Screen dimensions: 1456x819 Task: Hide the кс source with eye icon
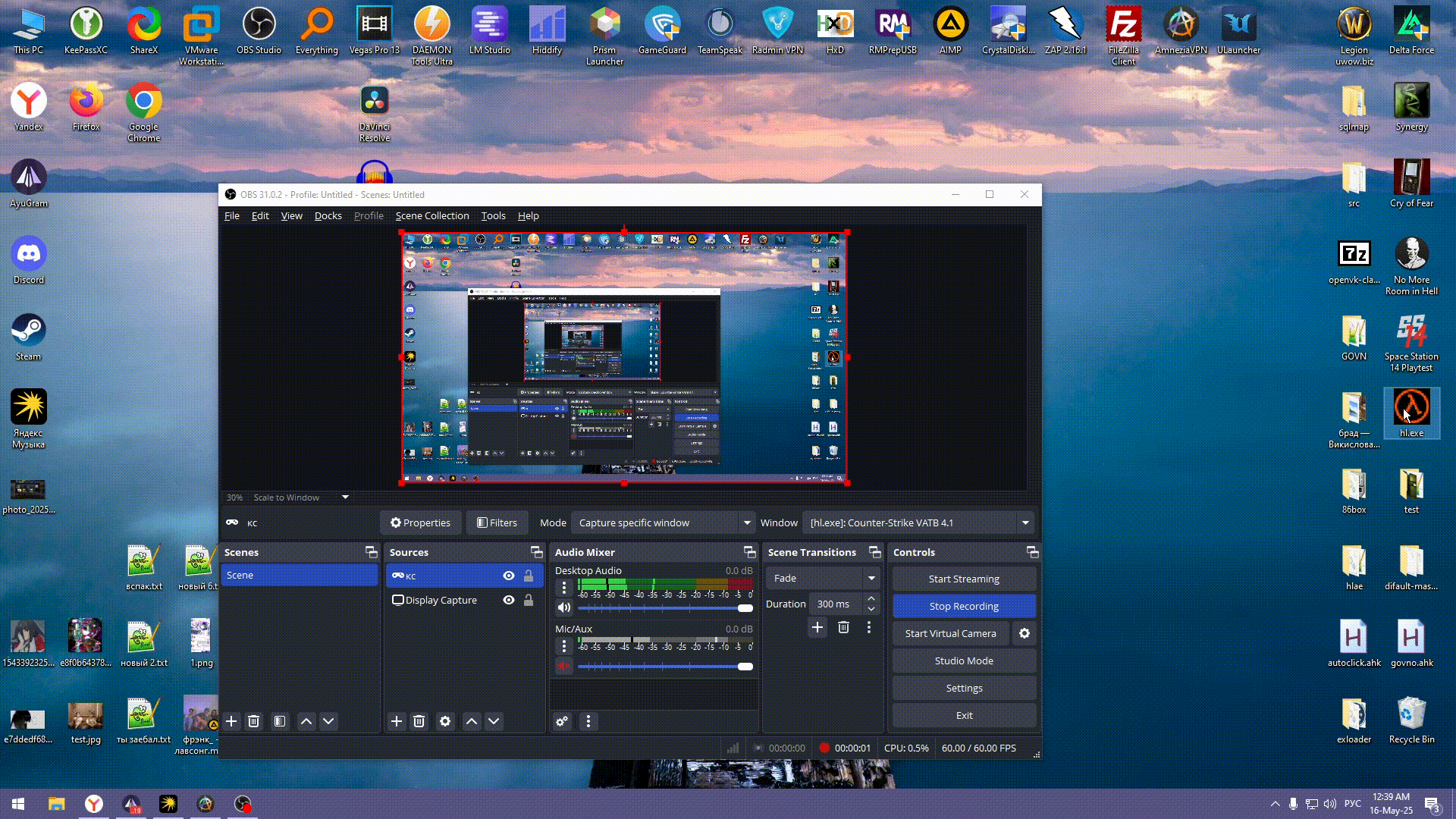tap(509, 576)
